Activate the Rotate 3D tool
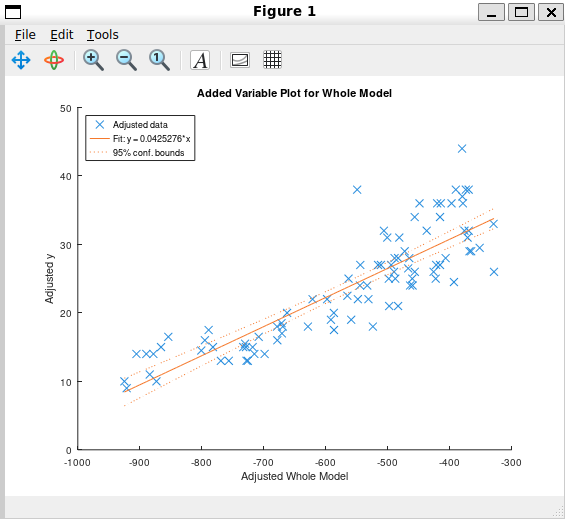565x519 pixels. pyautogui.click(x=54, y=60)
